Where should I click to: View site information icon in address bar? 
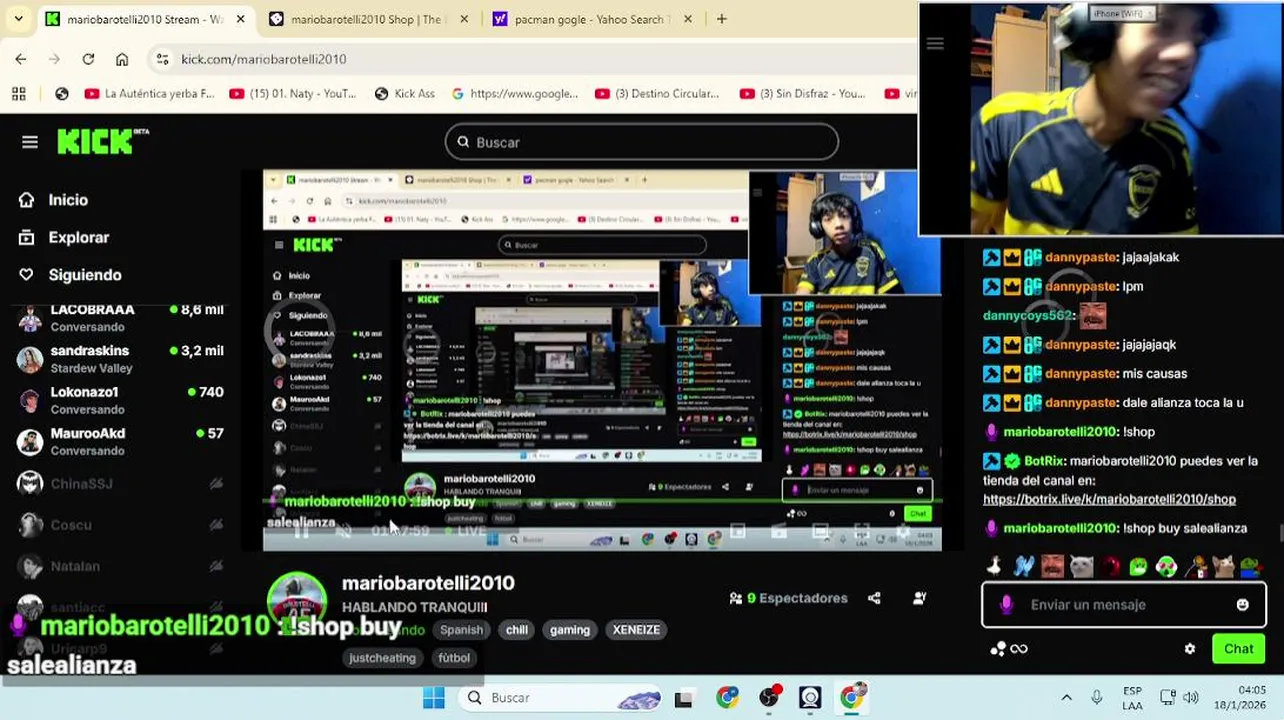point(163,59)
